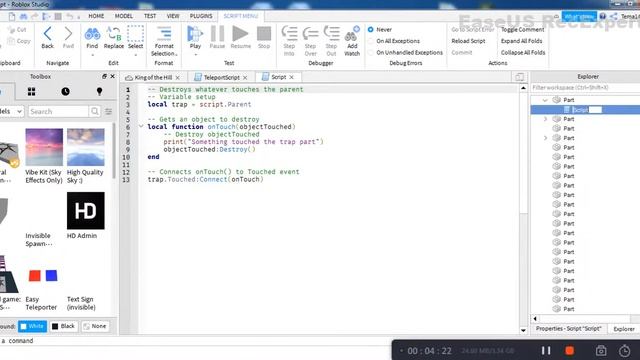Select HD Admin toolbox thumbnail

click(85, 211)
